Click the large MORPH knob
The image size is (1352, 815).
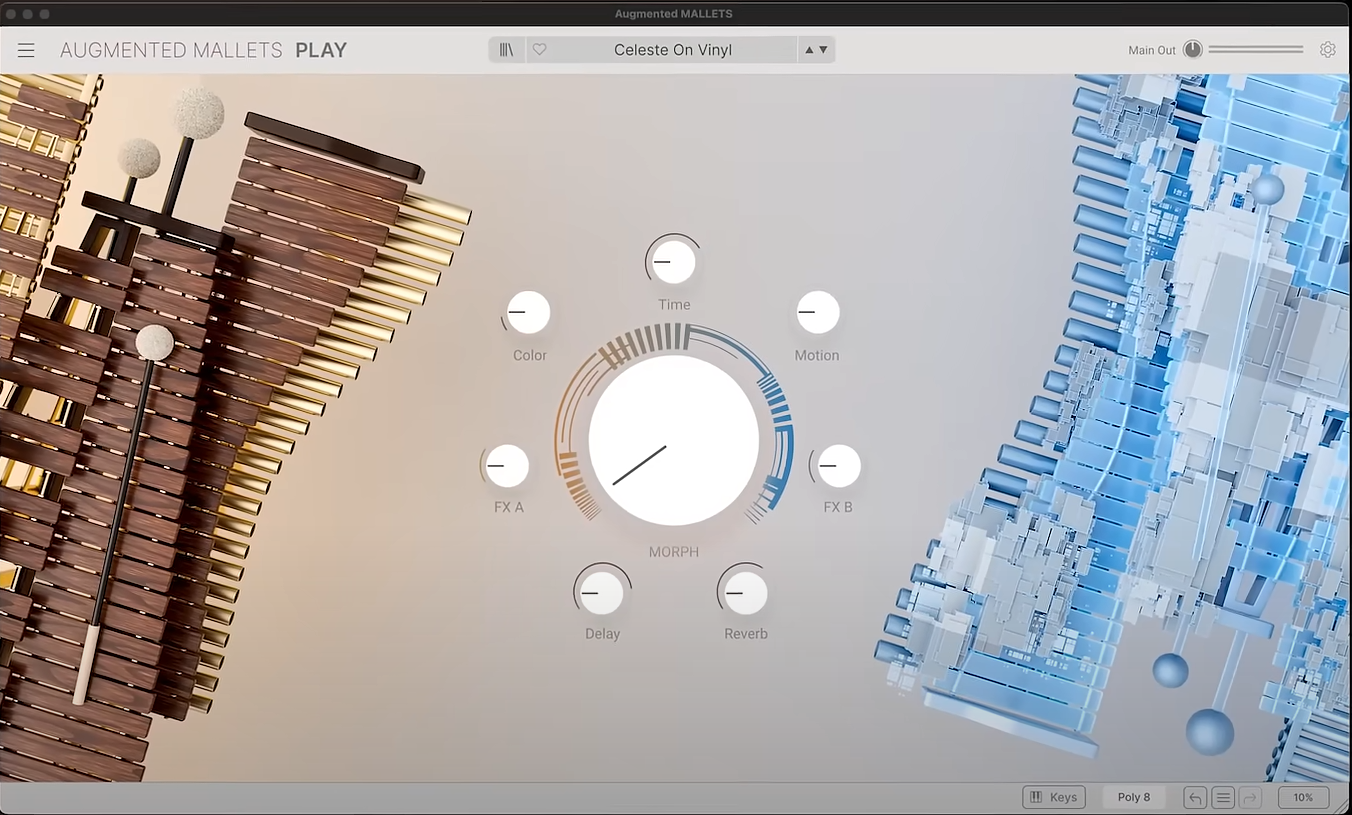point(674,440)
